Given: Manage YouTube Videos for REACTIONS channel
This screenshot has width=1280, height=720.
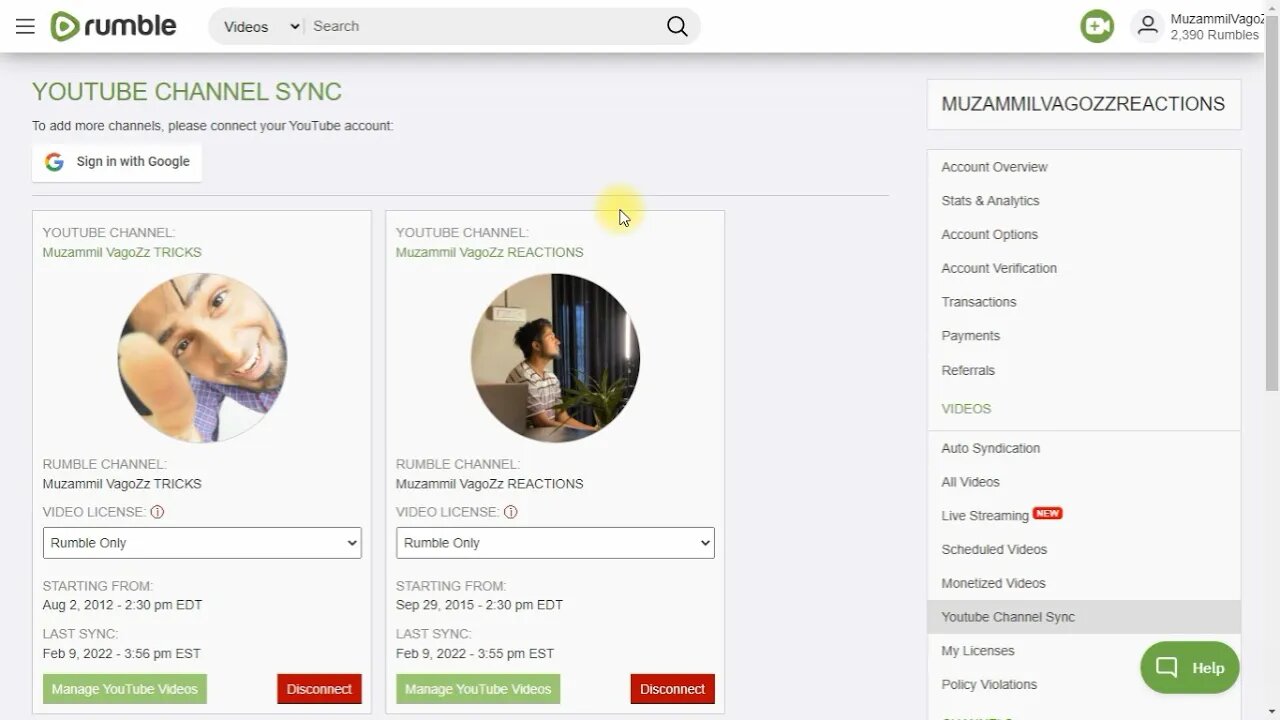Looking at the screenshot, I should pyautogui.click(x=478, y=689).
